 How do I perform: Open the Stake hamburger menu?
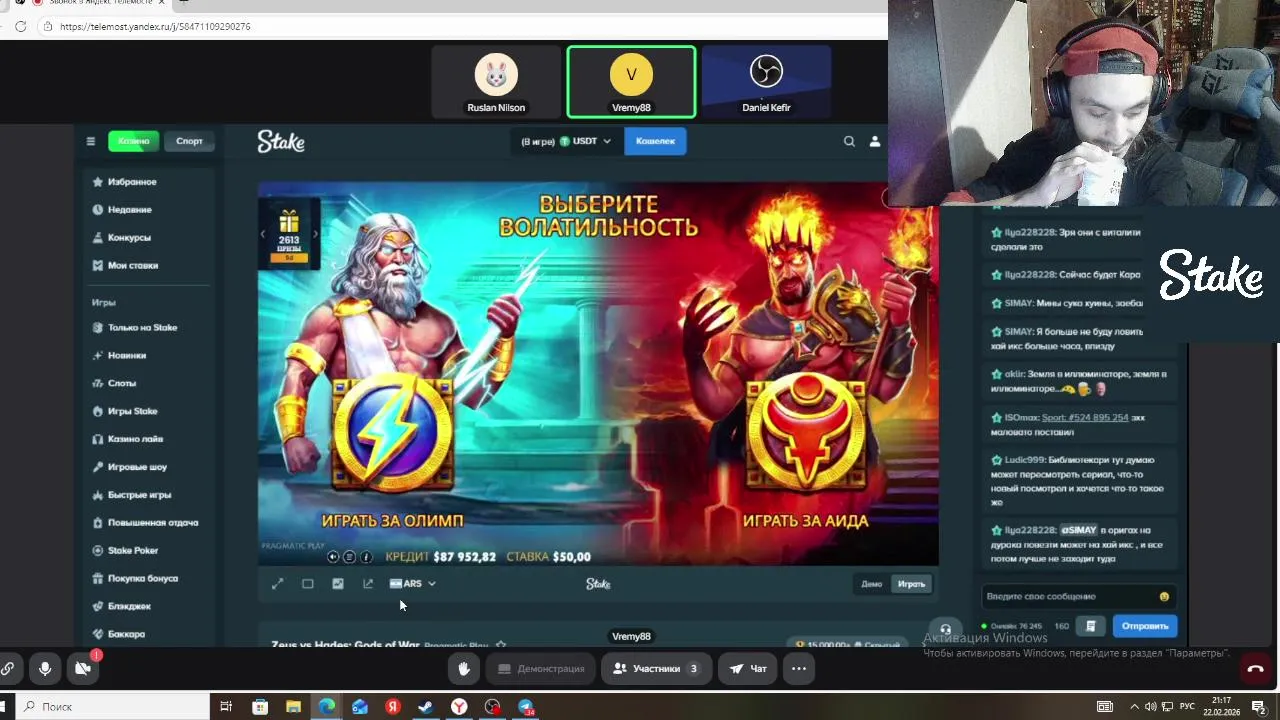(90, 141)
